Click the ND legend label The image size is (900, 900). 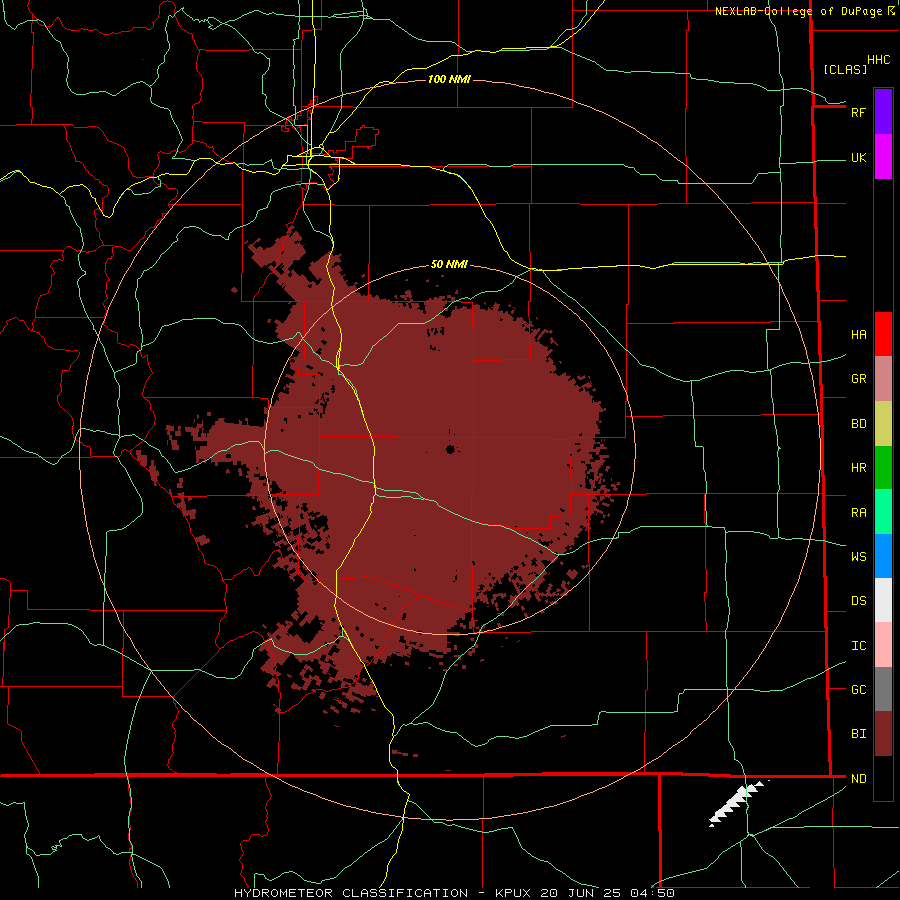[x=858, y=779]
